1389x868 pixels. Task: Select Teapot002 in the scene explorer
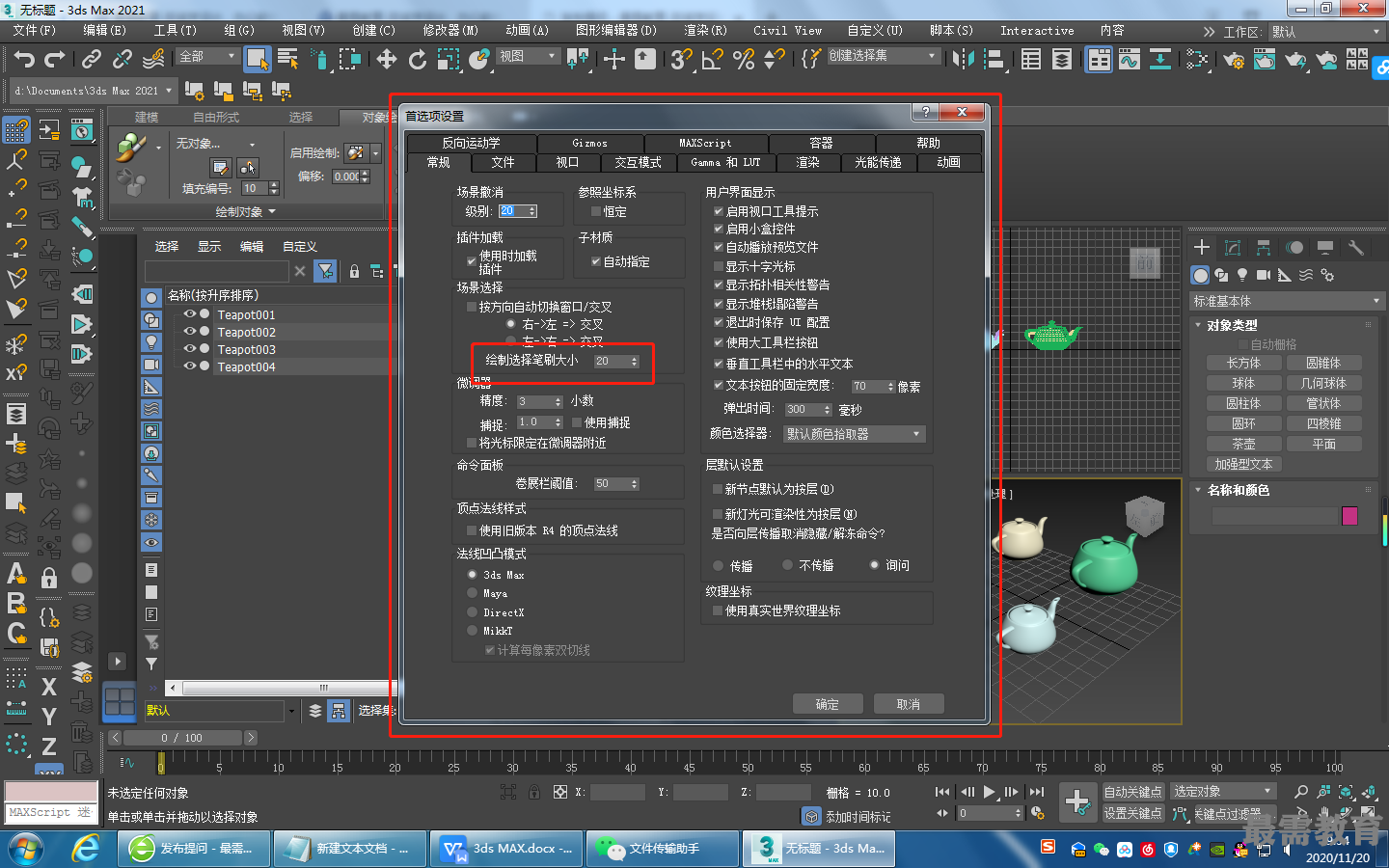(x=246, y=332)
